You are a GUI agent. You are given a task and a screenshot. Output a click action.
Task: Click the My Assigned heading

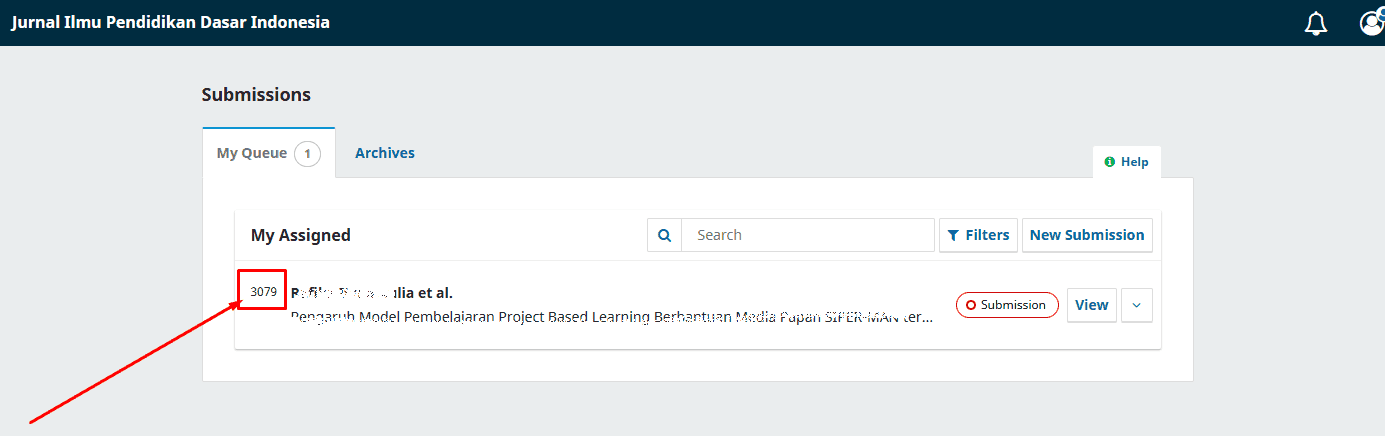(x=300, y=235)
